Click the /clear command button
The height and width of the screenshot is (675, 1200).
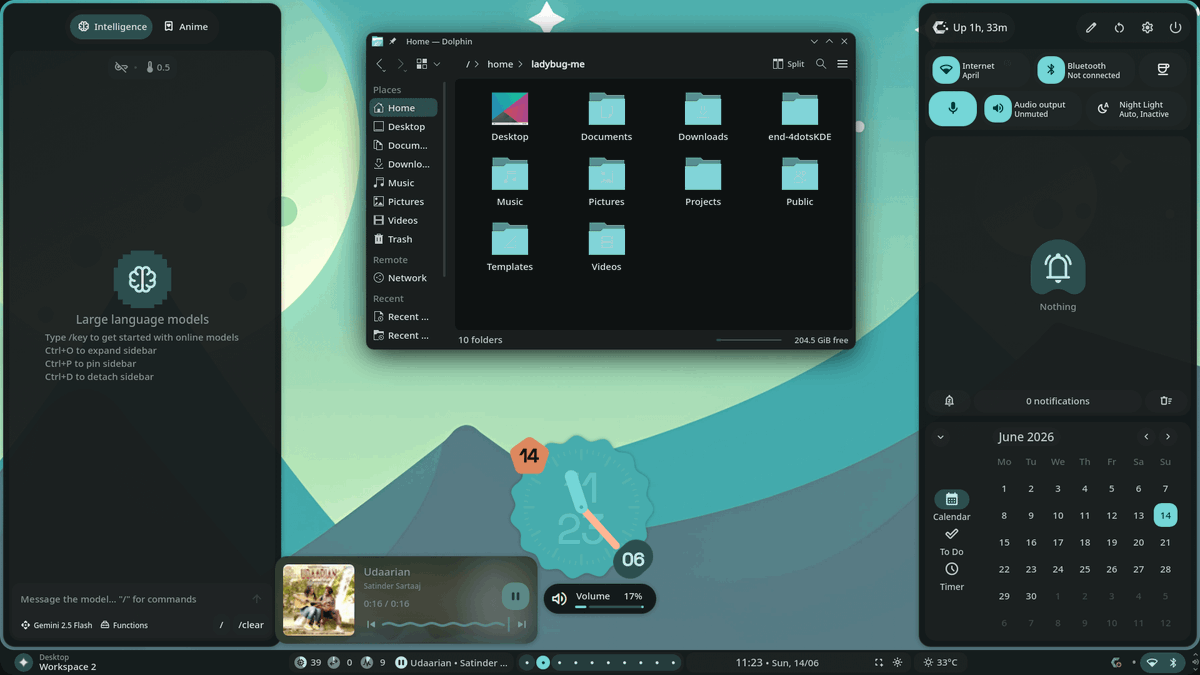click(x=251, y=625)
